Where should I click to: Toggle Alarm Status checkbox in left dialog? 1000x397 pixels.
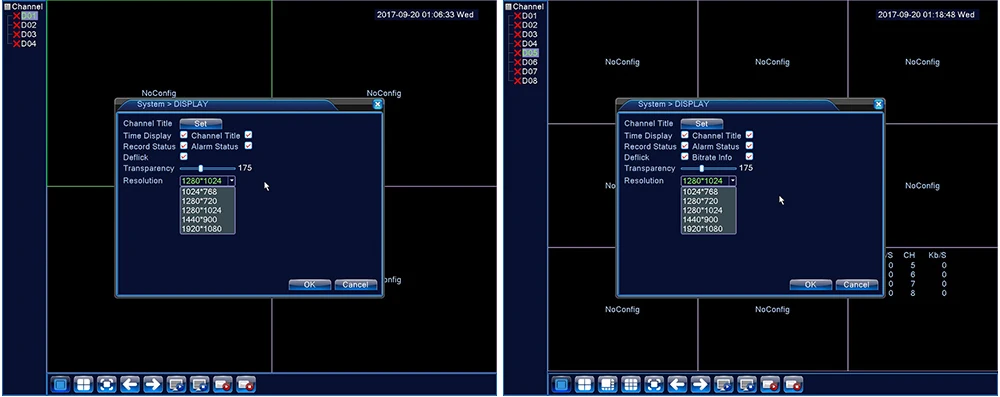pos(248,146)
